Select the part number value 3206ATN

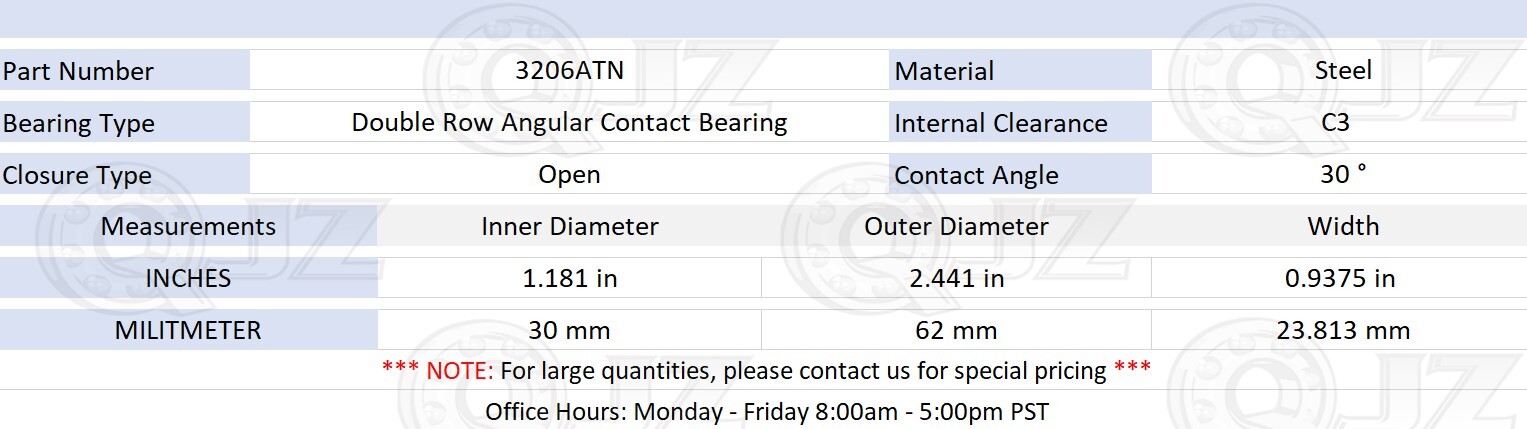(x=569, y=70)
